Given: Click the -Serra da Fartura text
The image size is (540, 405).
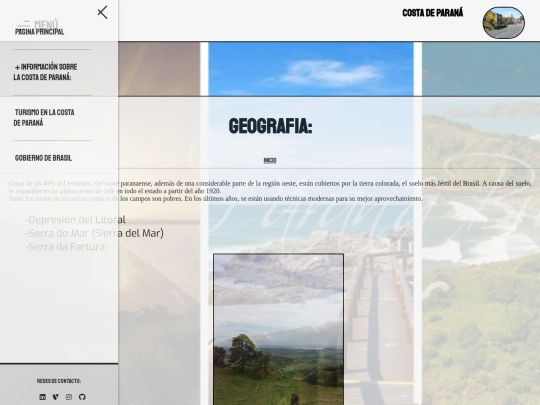Looking at the screenshot, I should (65, 247).
